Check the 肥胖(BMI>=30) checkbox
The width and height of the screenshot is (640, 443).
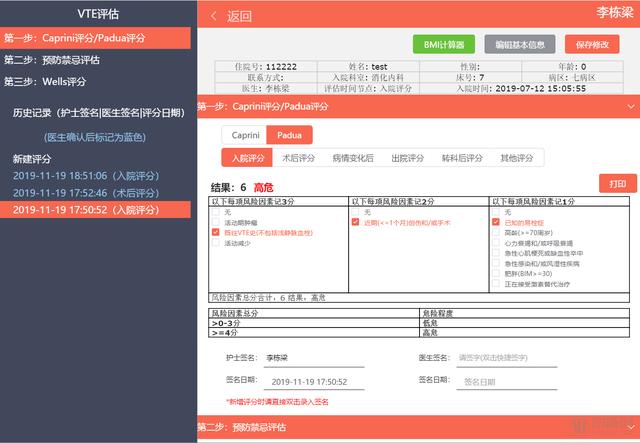(496, 273)
